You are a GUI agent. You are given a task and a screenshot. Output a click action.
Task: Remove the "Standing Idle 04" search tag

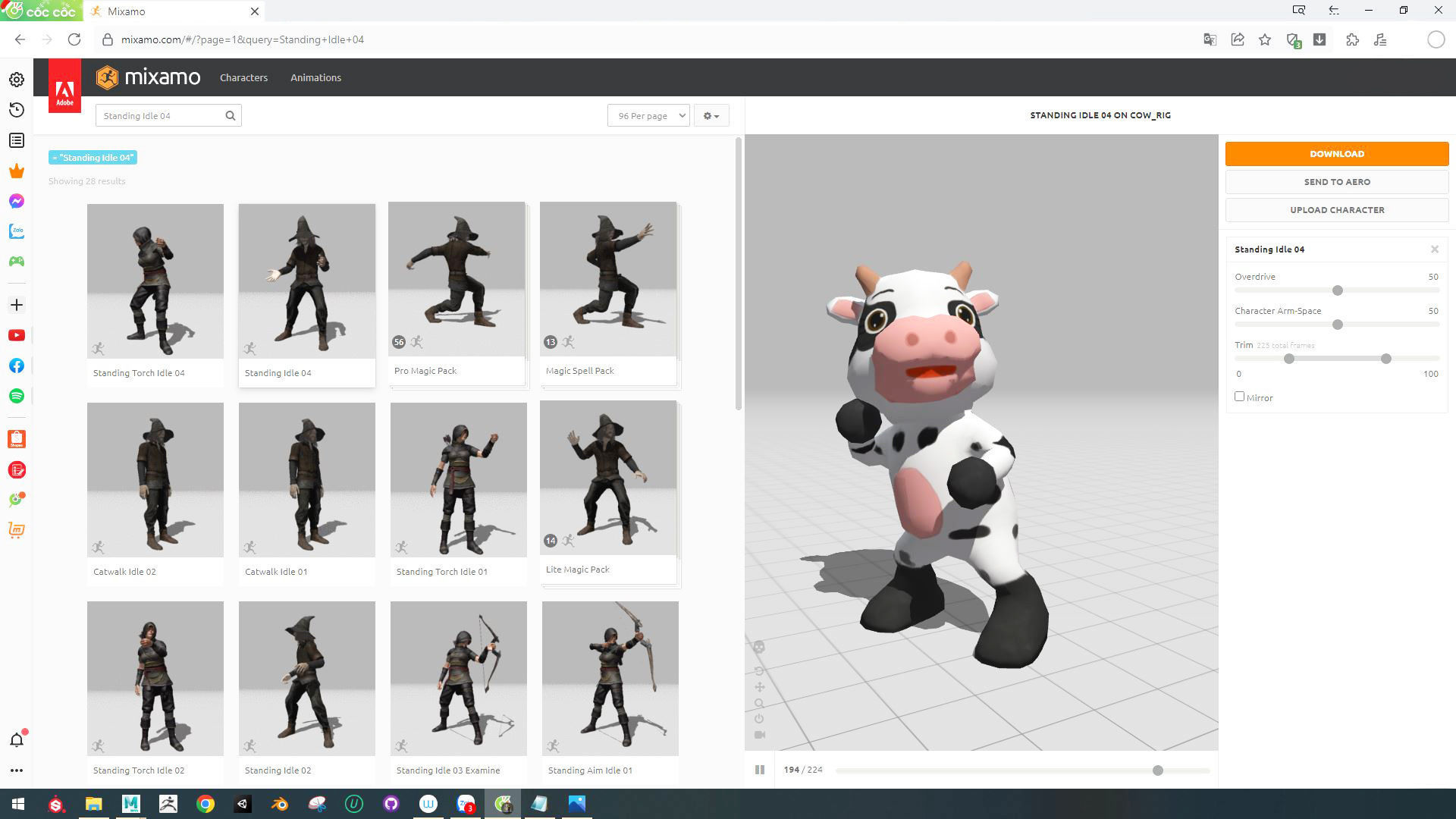pyautogui.click(x=93, y=158)
